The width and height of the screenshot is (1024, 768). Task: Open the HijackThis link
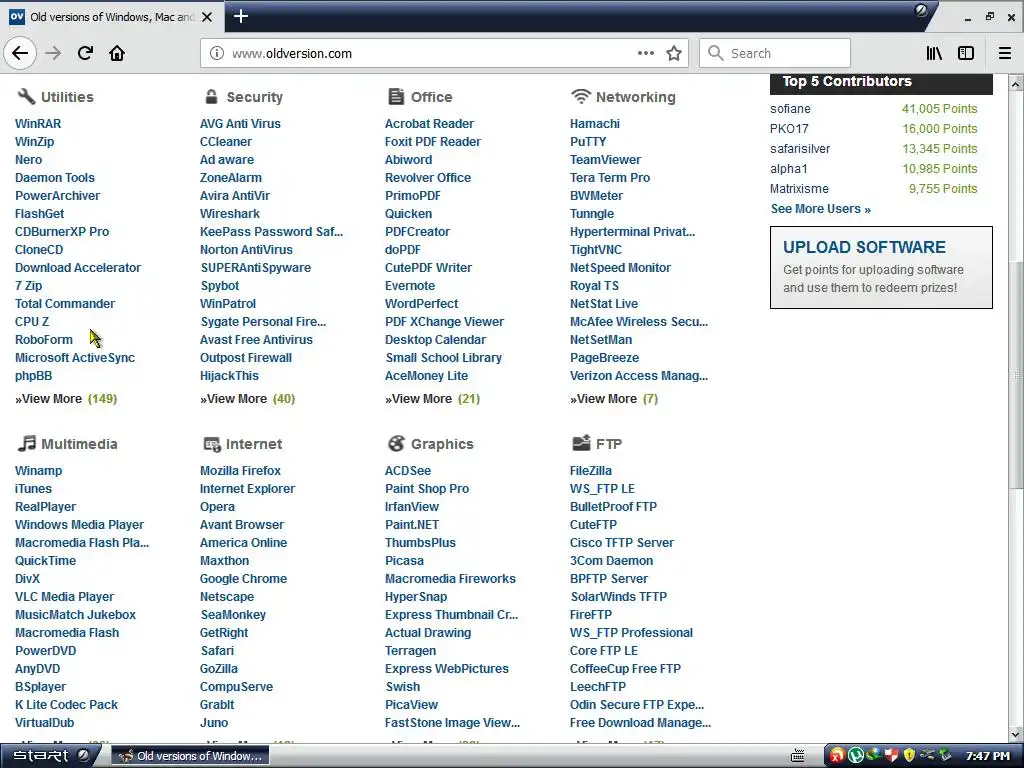[229, 376]
